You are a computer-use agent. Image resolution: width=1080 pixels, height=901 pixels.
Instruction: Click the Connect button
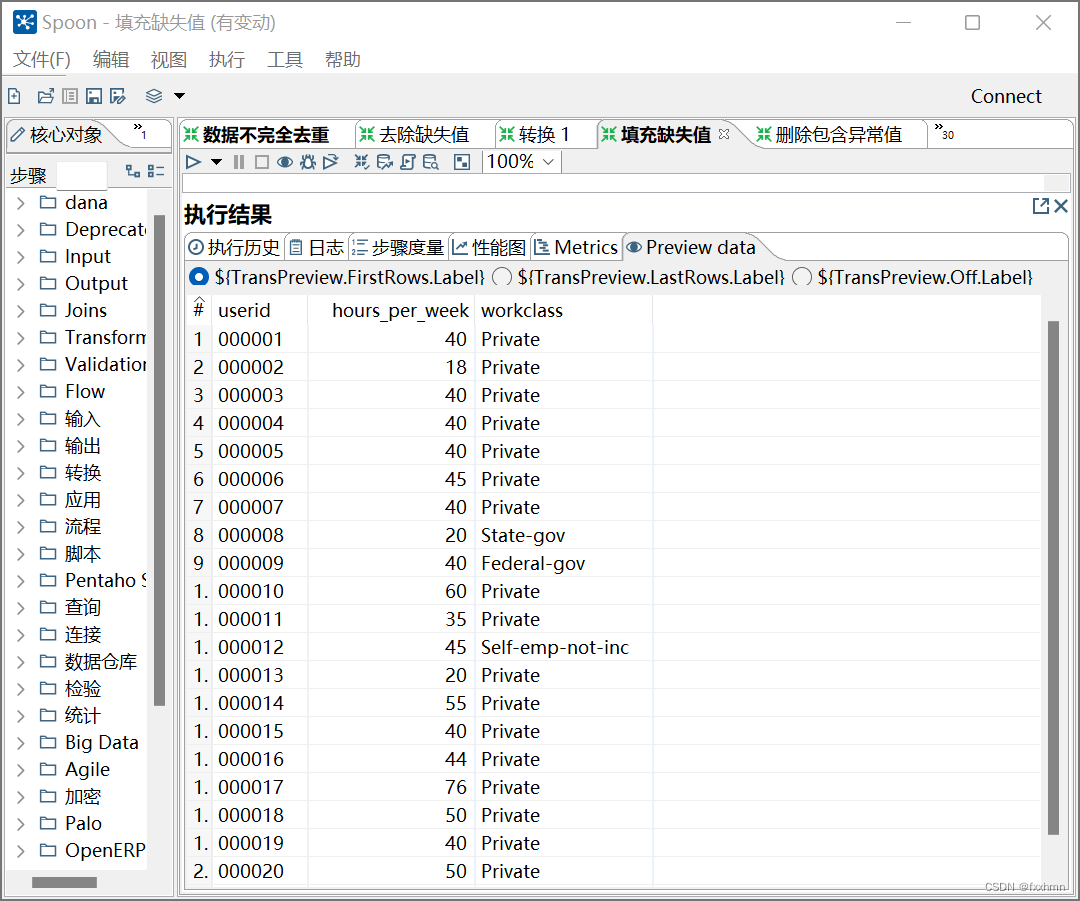[1006, 96]
